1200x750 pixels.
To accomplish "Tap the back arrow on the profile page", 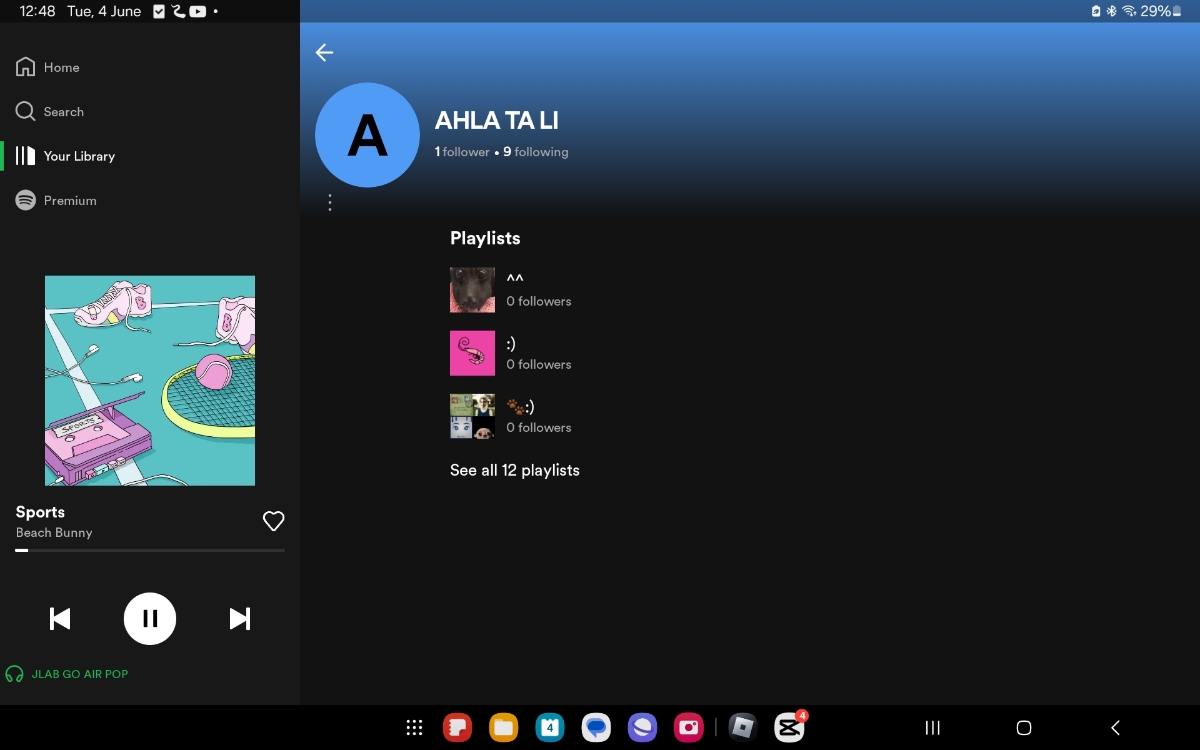I will pyautogui.click(x=324, y=53).
